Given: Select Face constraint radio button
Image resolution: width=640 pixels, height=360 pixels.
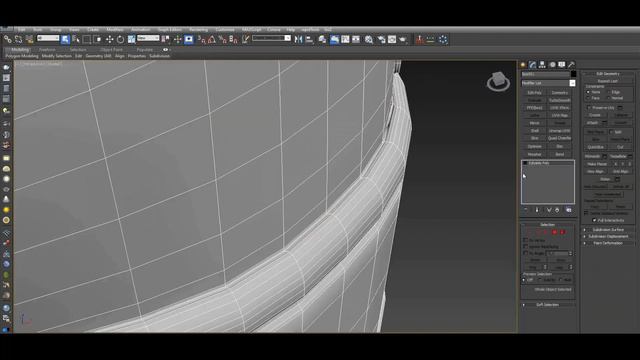Looking at the screenshot, I should click(588, 98).
